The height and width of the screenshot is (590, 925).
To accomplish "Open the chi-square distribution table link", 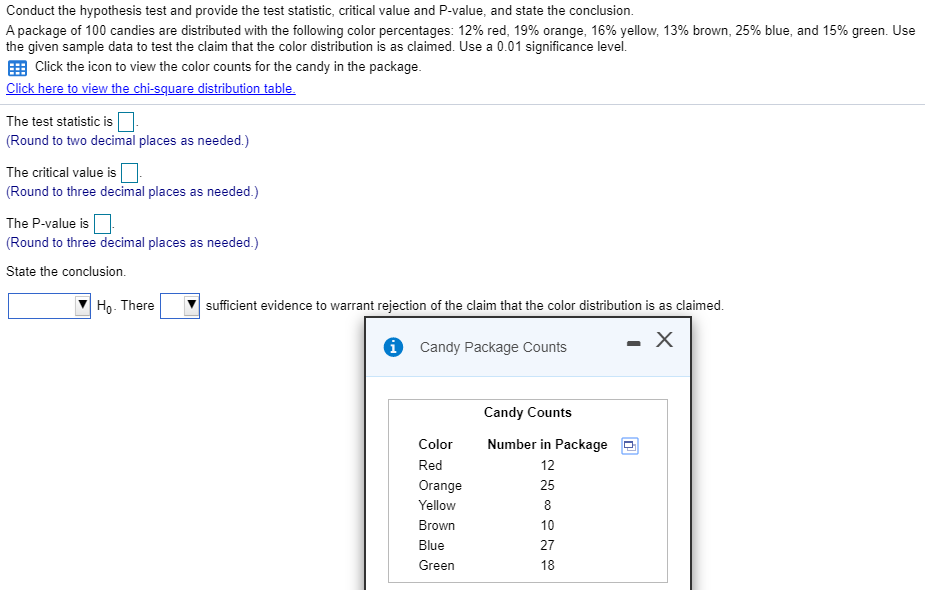I will point(150,88).
